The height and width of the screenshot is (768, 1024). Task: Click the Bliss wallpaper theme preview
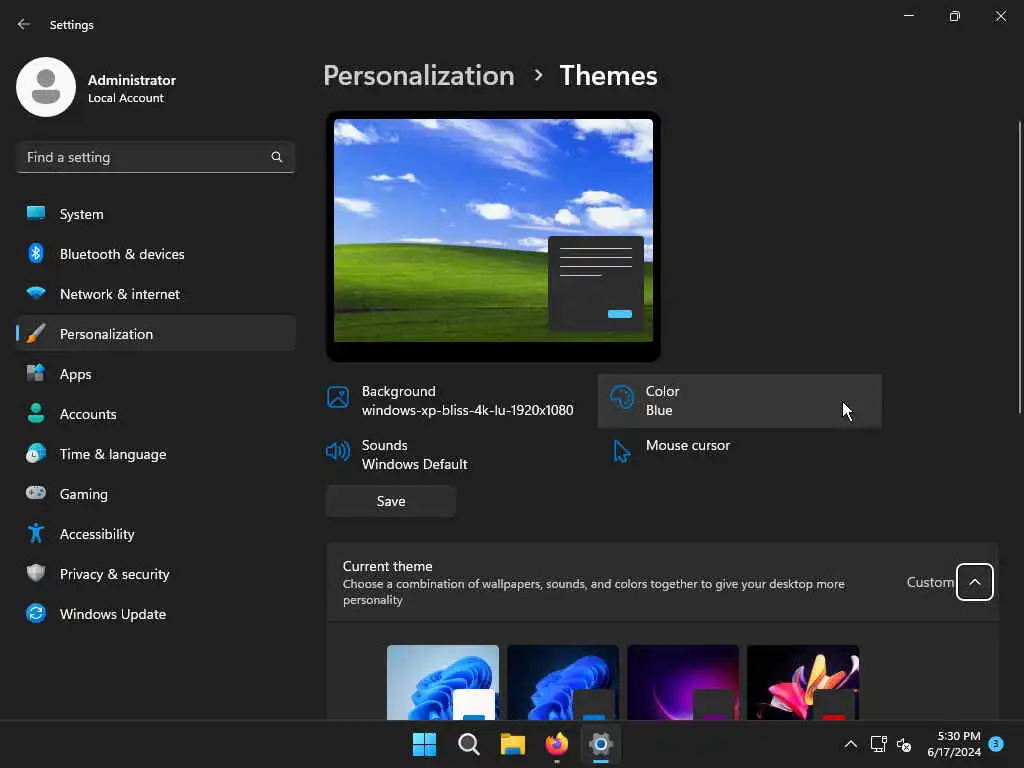[493, 236]
